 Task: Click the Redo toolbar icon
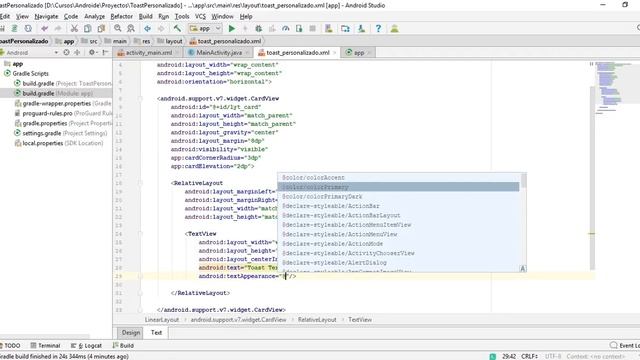click(58, 29)
